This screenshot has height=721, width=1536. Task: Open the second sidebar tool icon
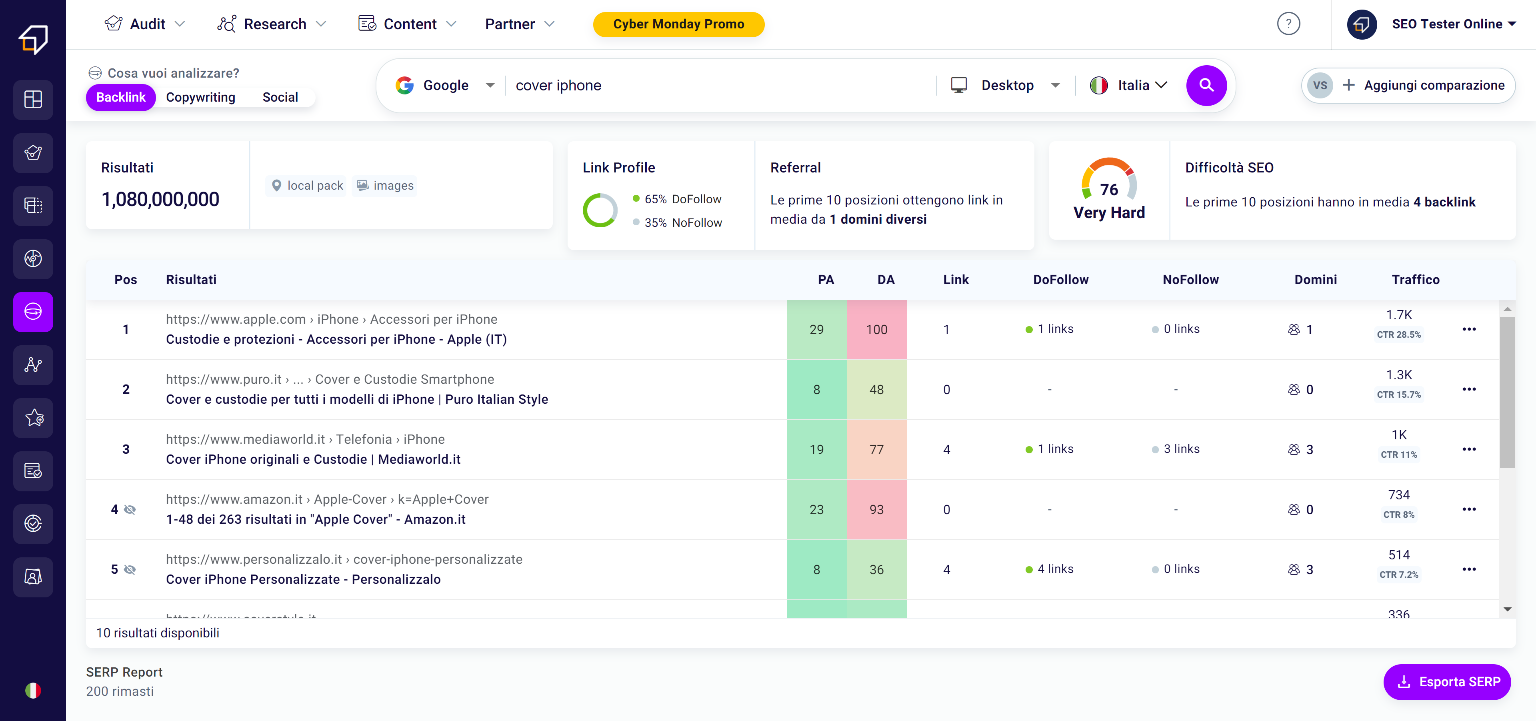pyautogui.click(x=33, y=152)
